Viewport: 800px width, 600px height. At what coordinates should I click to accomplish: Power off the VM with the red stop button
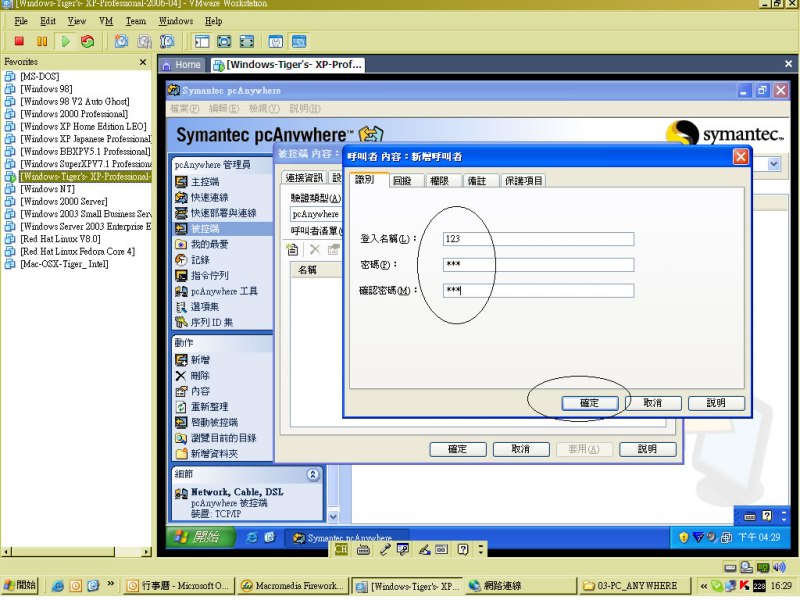tap(19, 41)
